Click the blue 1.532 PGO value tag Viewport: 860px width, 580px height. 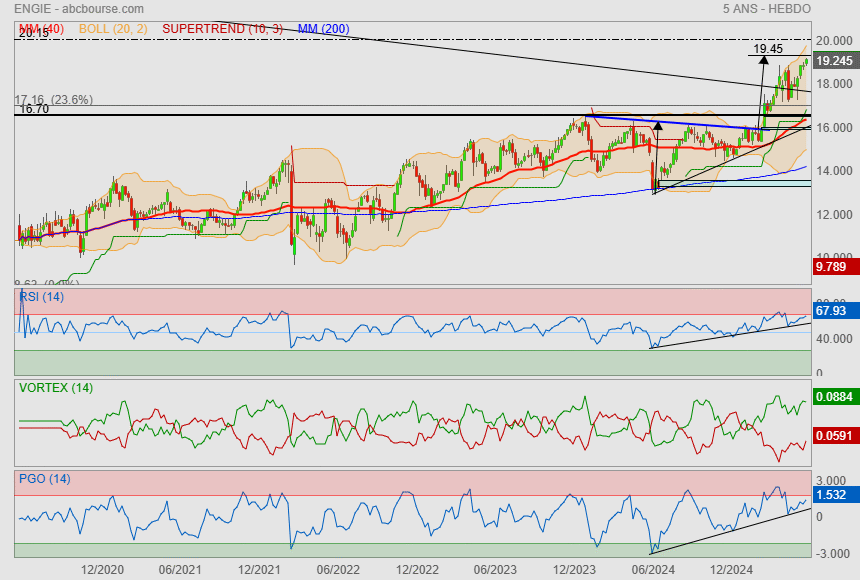pyautogui.click(x=832, y=495)
